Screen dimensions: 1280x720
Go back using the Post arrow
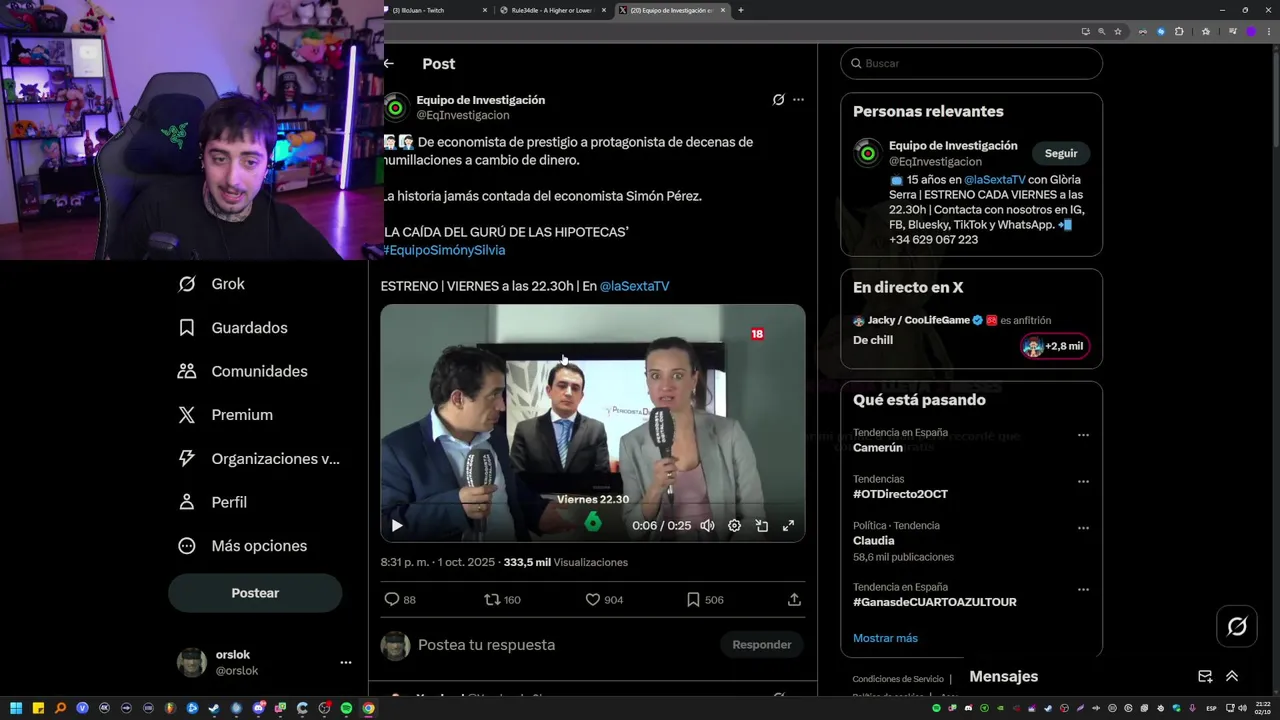(x=389, y=63)
